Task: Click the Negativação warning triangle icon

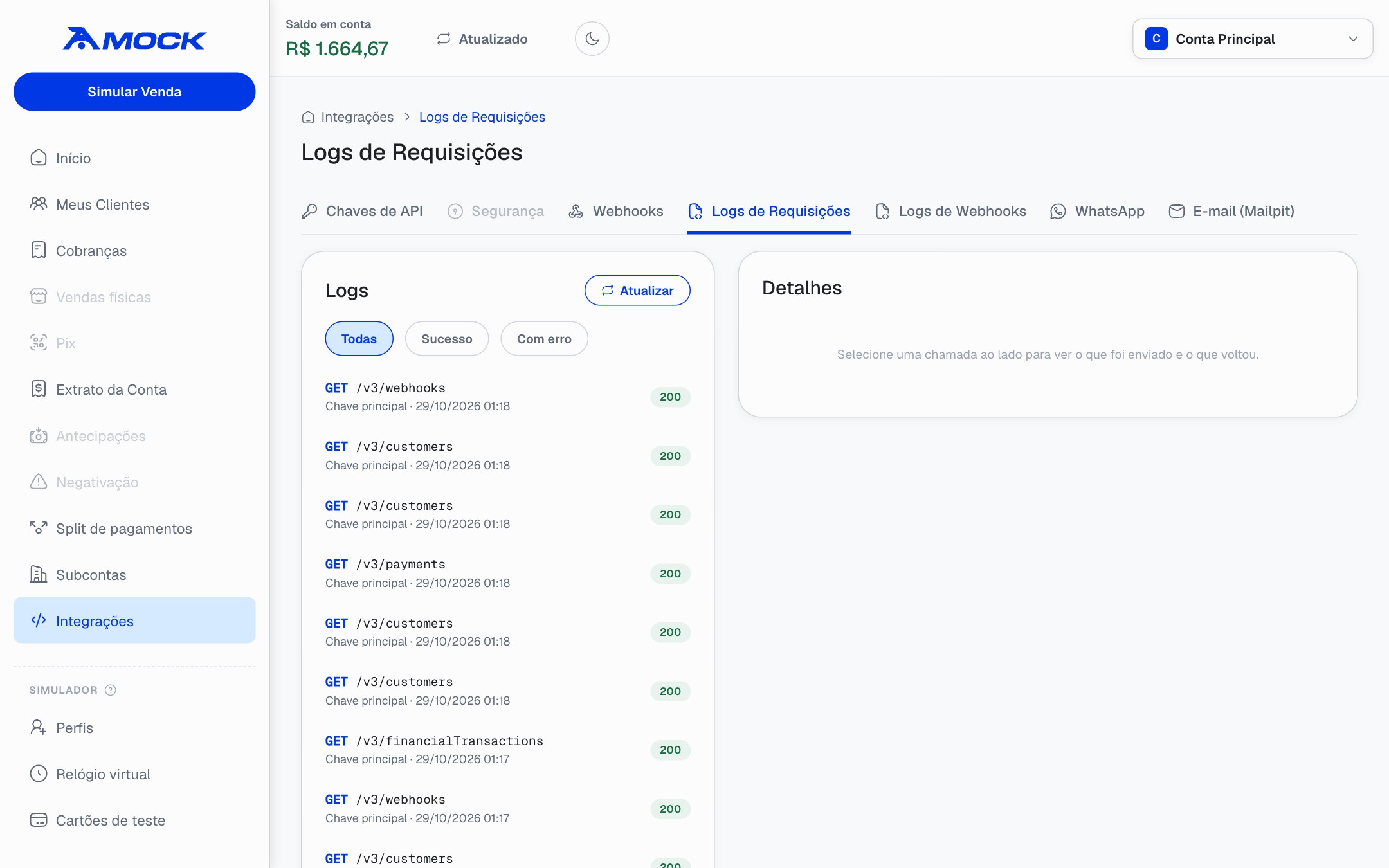Action: click(x=39, y=482)
